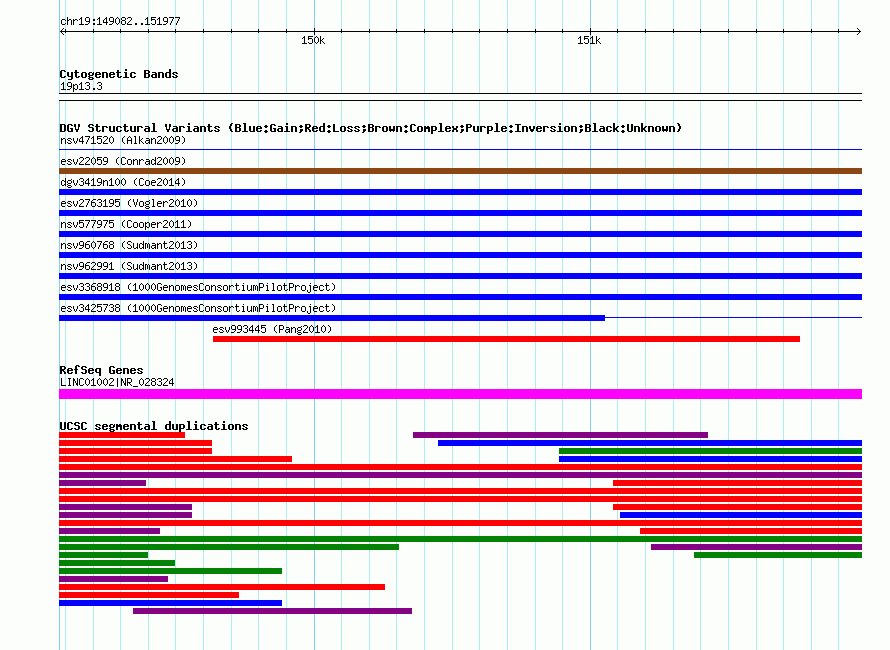This screenshot has width=890, height=650.
Task: Click the ruler's left arrow end
Action: (62, 32)
